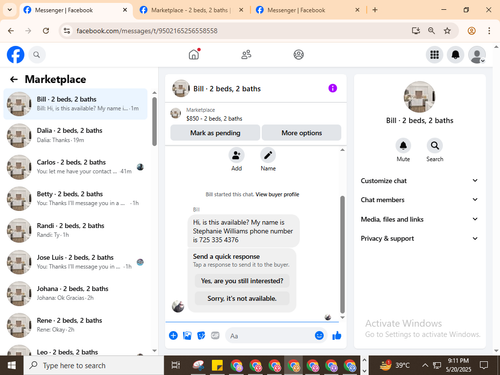The height and width of the screenshot is (375, 500).
Task: Open the Facebook menu grid icon
Action: pyautogui.click(x=434, y=55)
